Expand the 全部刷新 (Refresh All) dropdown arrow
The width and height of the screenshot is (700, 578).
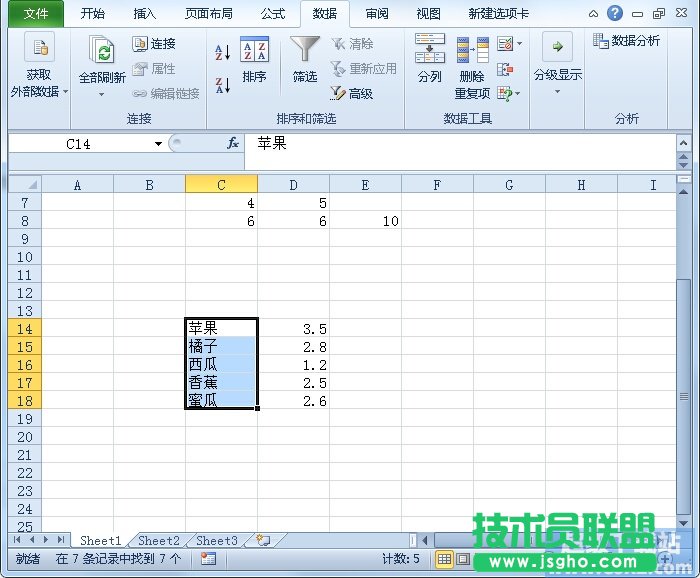pos(101,95)
